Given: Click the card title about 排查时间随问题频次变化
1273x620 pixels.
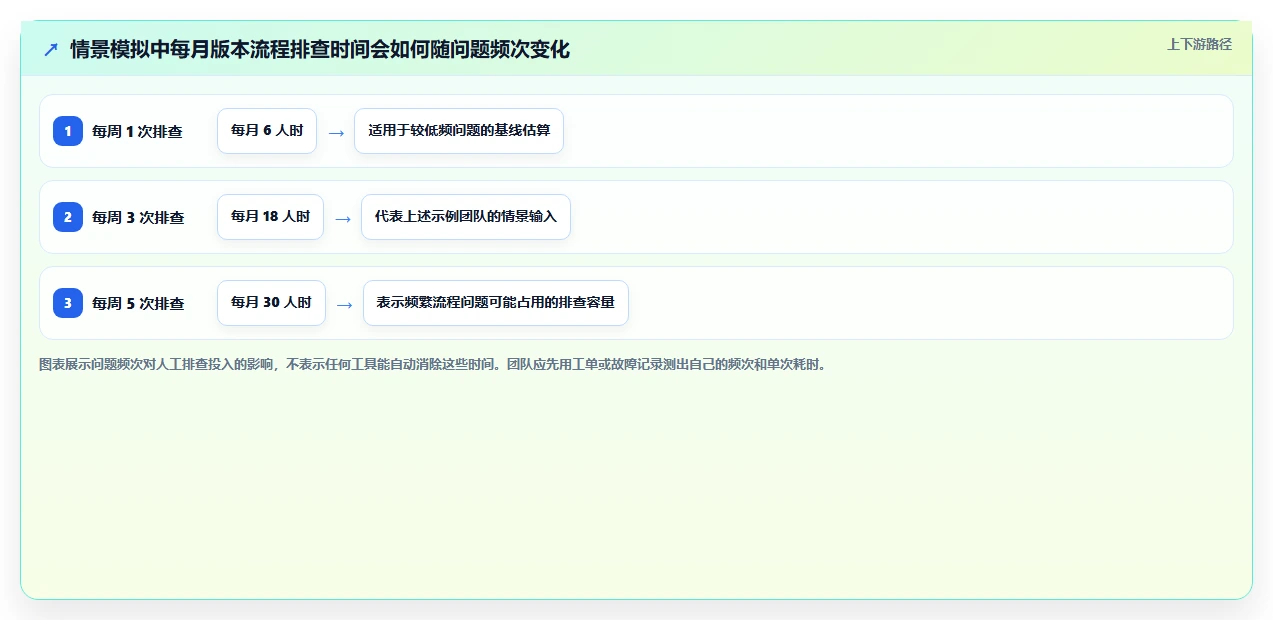Looking at the screenshot, I should [320, 49].
